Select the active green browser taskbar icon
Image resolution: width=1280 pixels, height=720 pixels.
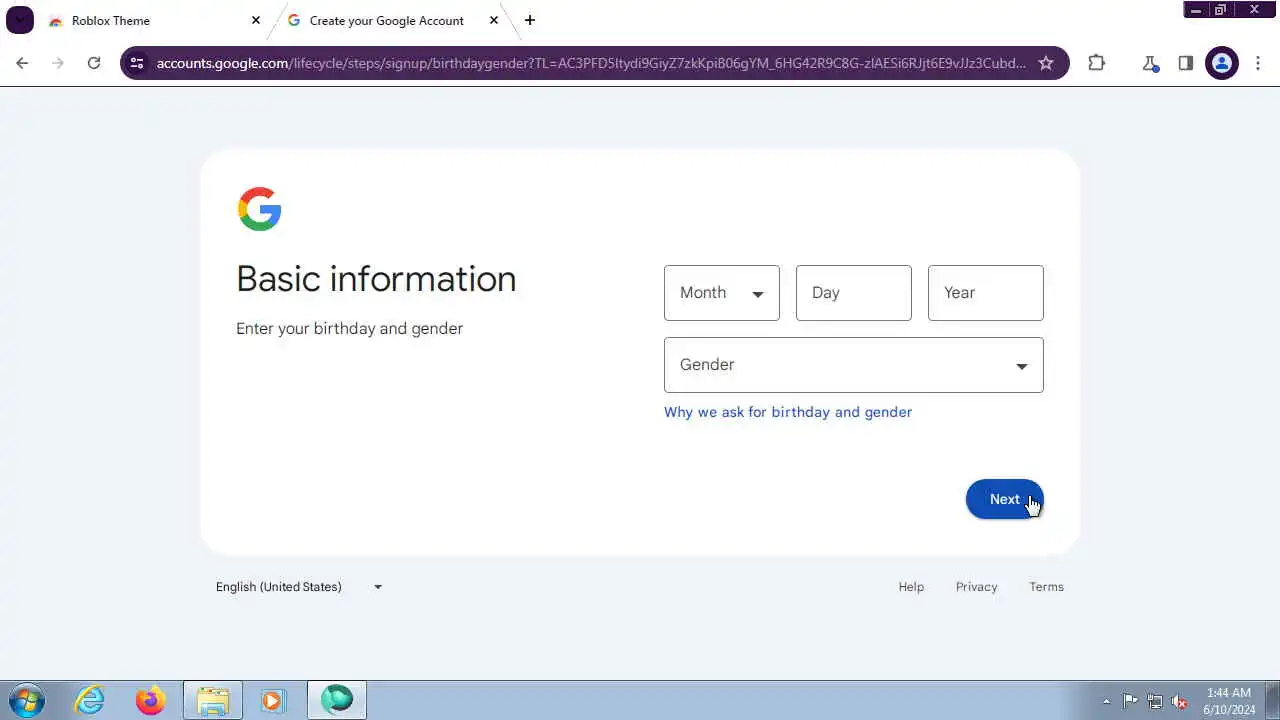[x=337, y=700]
